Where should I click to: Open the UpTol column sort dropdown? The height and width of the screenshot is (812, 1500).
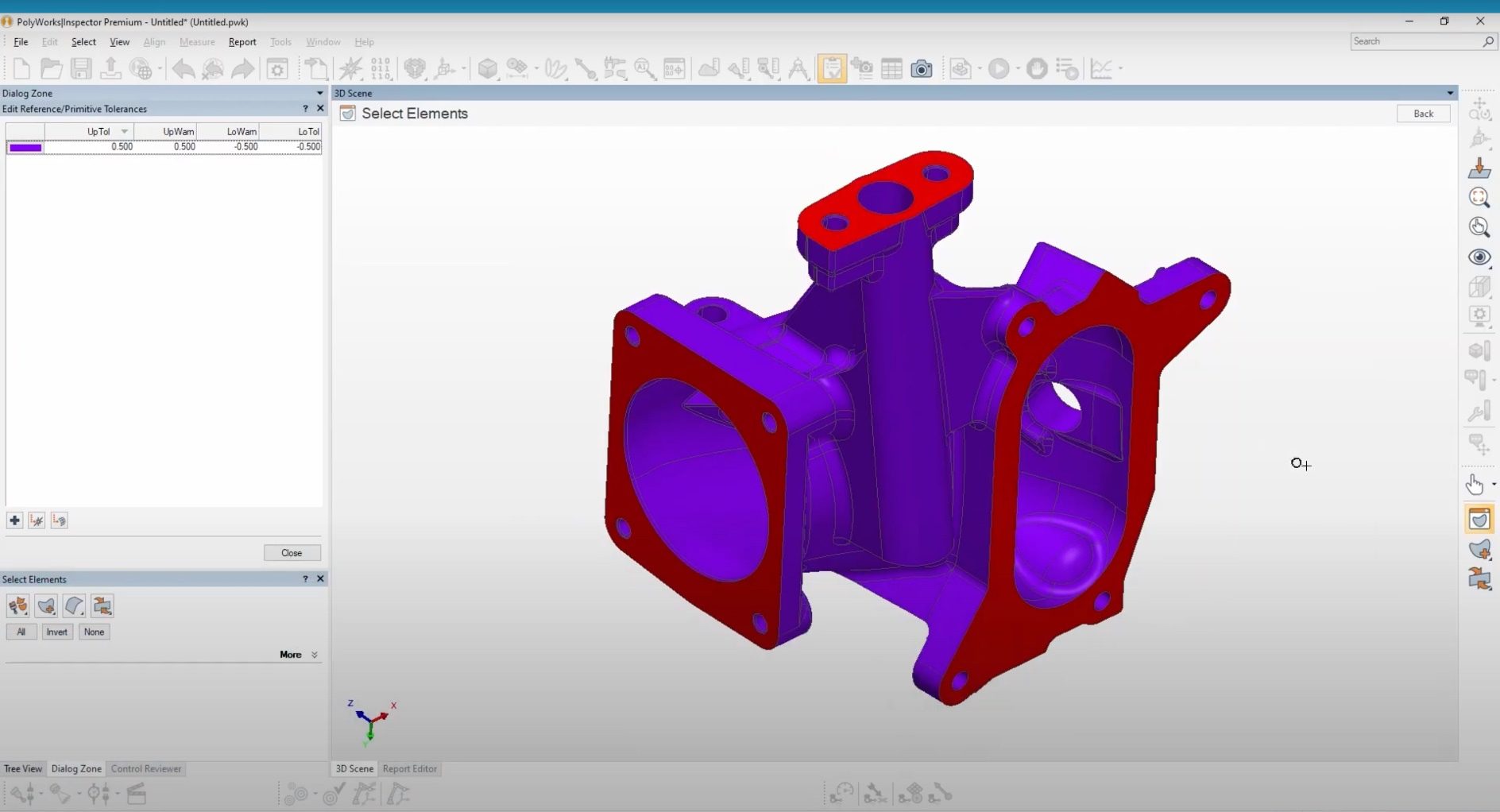tap(125, 130)
